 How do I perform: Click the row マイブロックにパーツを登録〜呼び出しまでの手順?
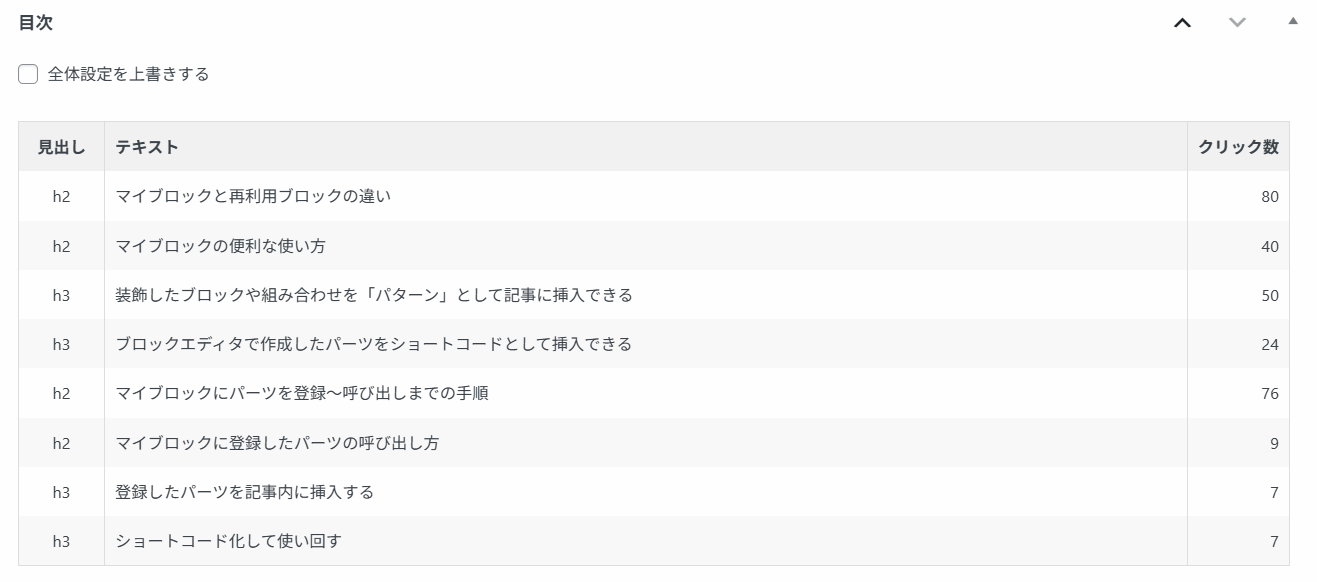pyautogui.click(x=654, y=393)
